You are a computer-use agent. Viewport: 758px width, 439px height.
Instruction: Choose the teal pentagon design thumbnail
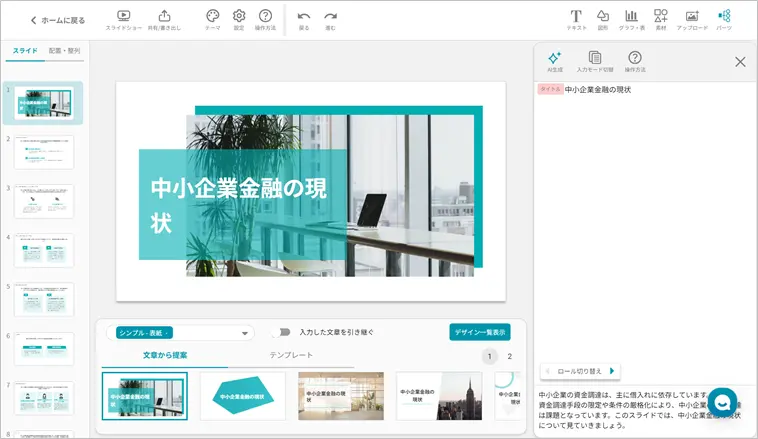pyautogui.click(x=243, y=396)
